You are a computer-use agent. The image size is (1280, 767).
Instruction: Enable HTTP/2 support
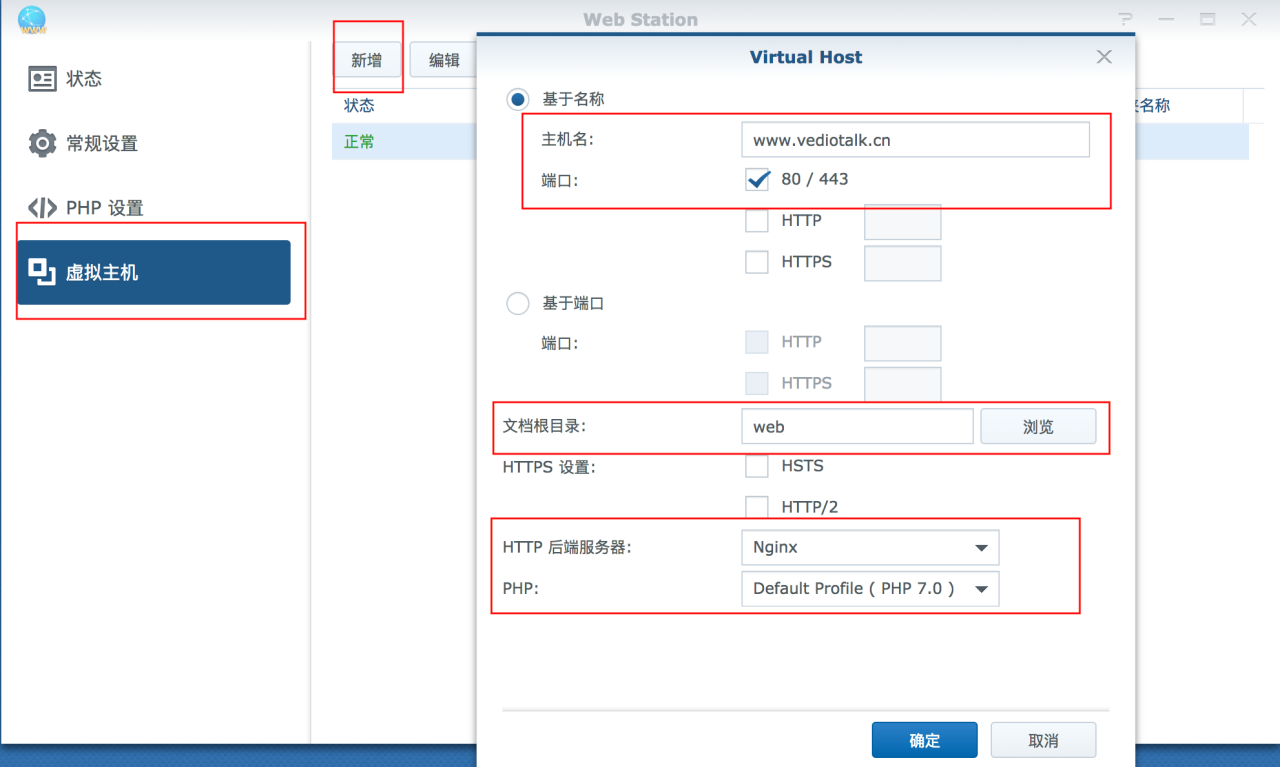click(756, 507)
